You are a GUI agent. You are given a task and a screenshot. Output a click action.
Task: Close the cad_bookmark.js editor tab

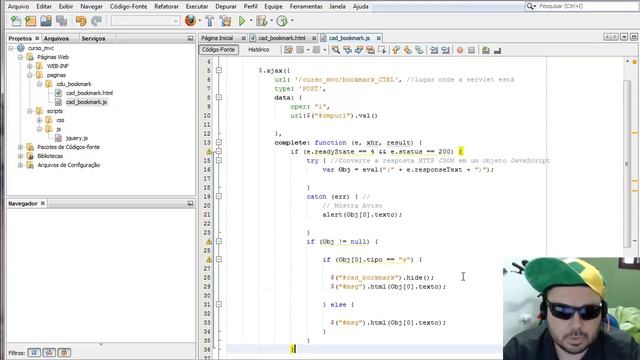378,38
